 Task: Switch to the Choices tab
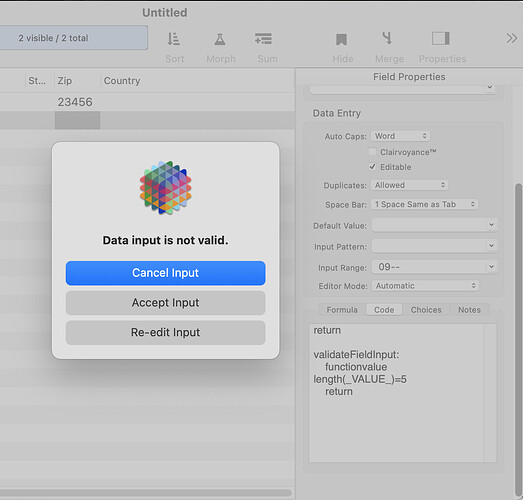pyautogui.click(x=426, y=310)
